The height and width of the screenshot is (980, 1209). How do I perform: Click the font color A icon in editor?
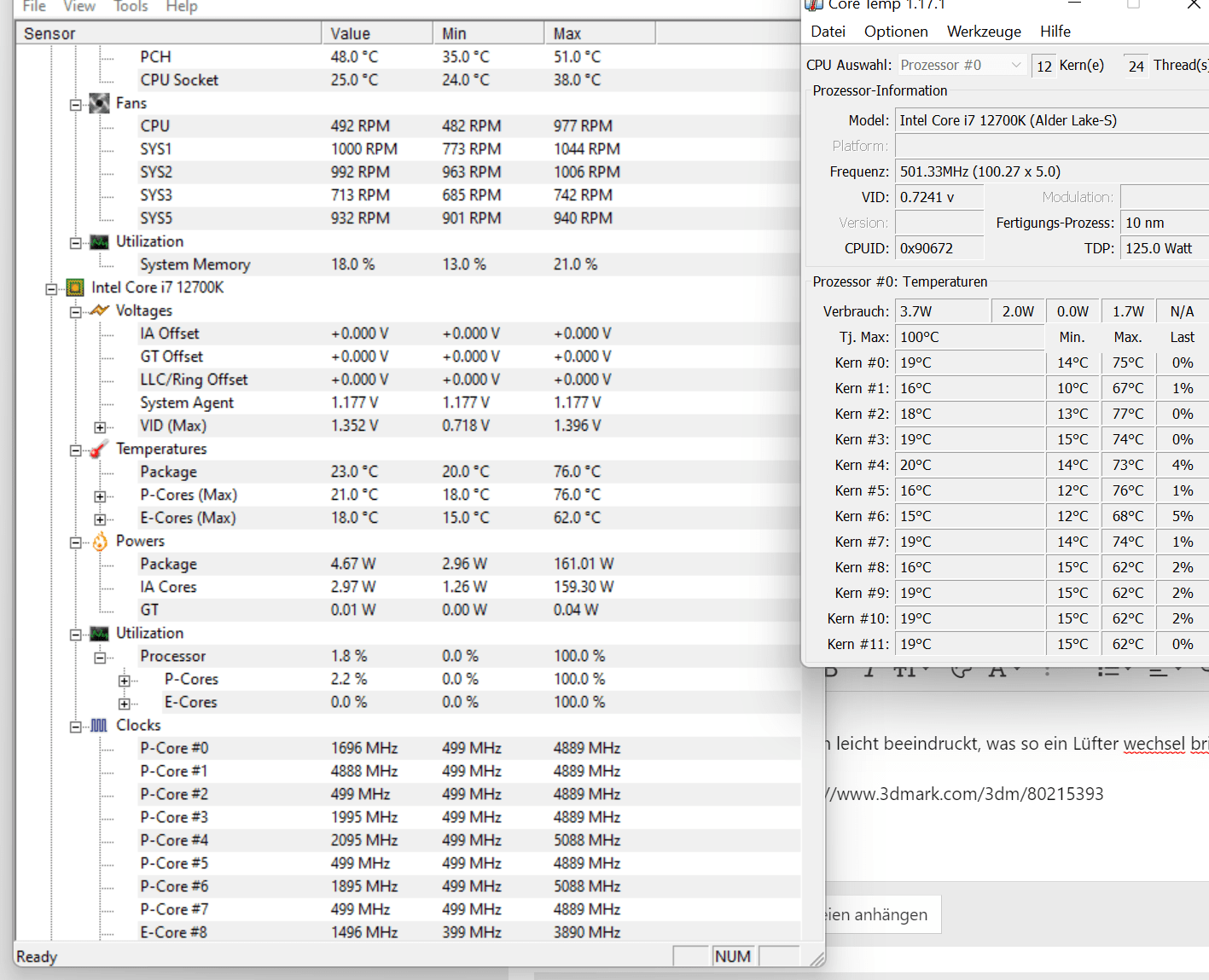(997, 671)
